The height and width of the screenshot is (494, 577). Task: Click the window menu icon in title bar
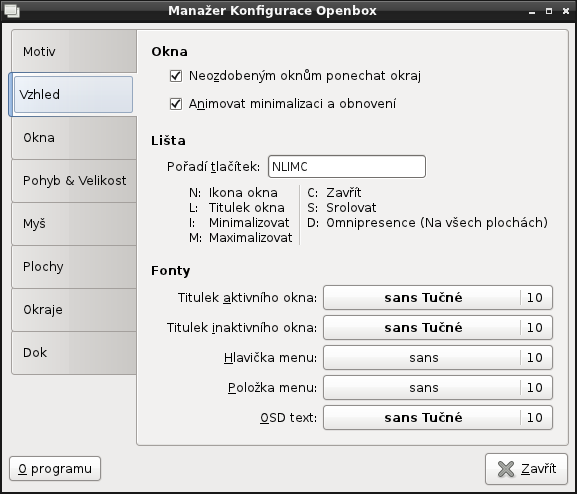11,11
